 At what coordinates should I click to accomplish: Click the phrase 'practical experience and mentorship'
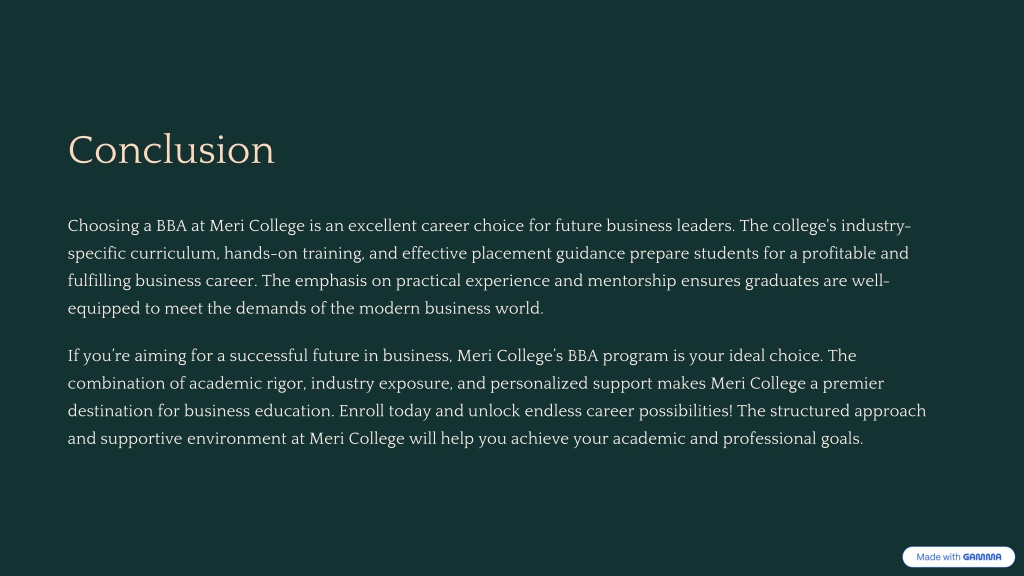coord(536,281)
